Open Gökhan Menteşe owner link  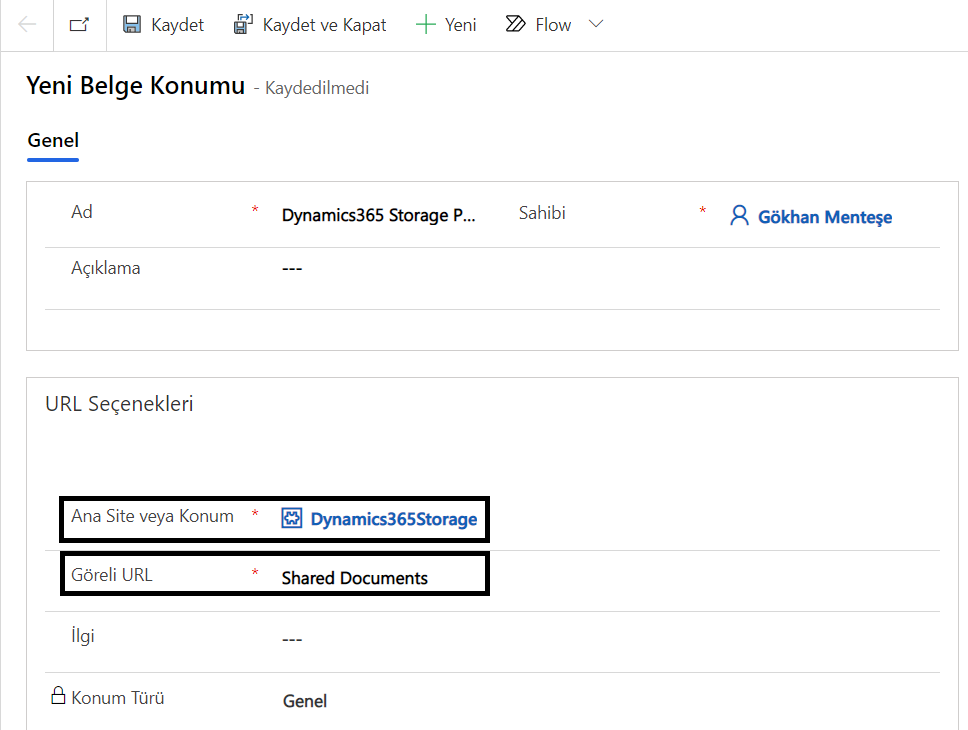pyautogui.click(x=825, y=217)
